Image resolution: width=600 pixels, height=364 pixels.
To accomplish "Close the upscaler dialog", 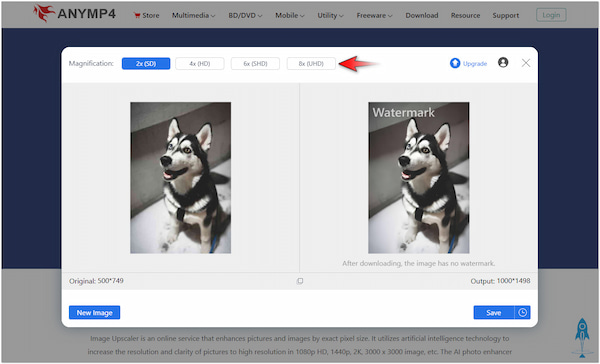I will pyautogui.click(x=526, y=63).
